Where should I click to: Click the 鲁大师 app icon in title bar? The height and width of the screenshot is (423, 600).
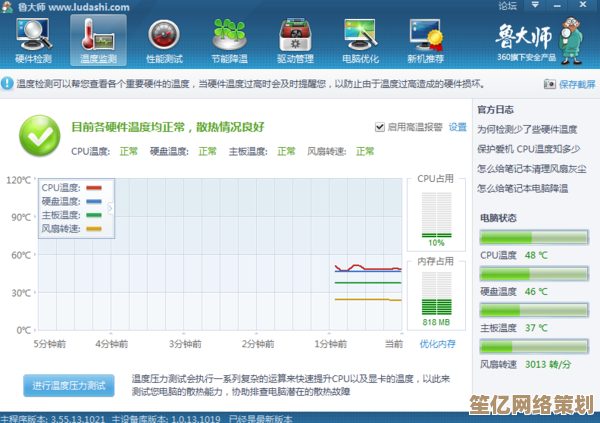tap(7, 7)
